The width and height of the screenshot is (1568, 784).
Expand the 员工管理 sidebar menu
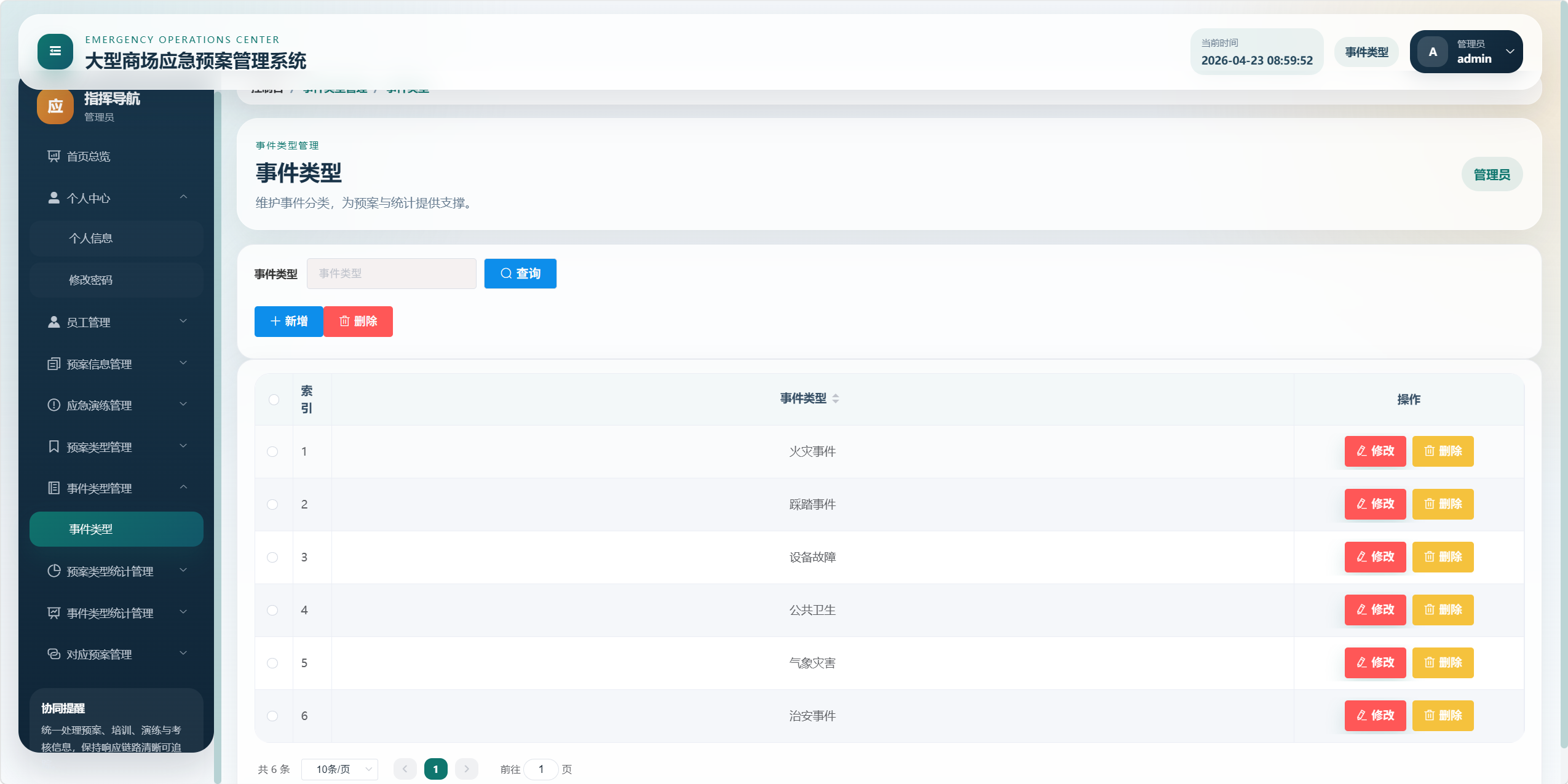point(116,322)
